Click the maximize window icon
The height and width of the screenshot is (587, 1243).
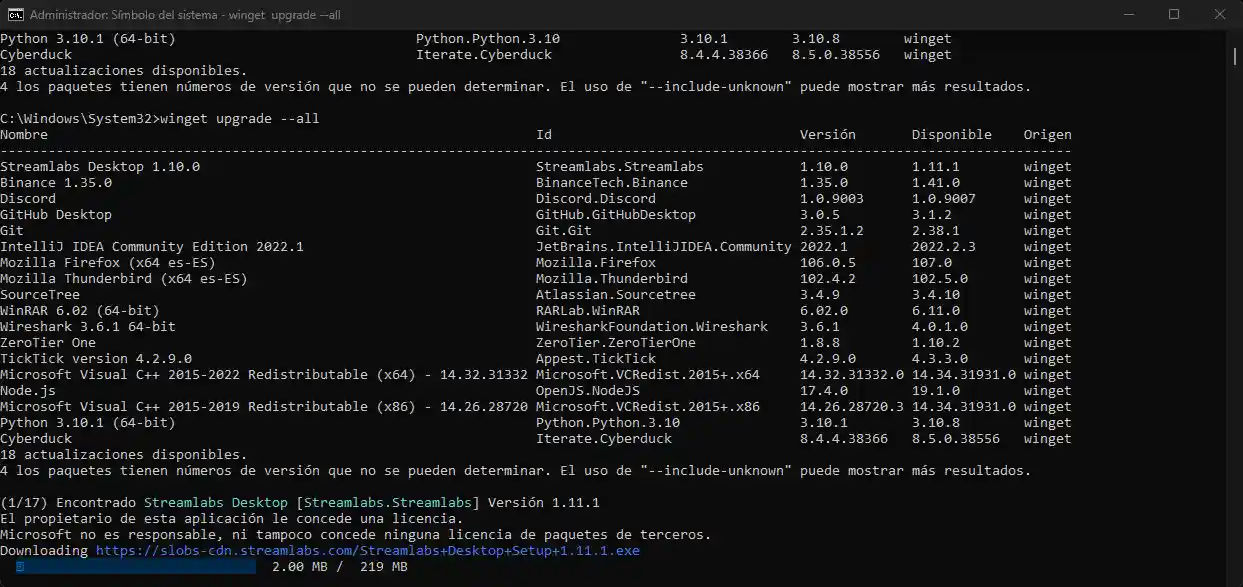pyautogui.click(x=1174, y=14)
